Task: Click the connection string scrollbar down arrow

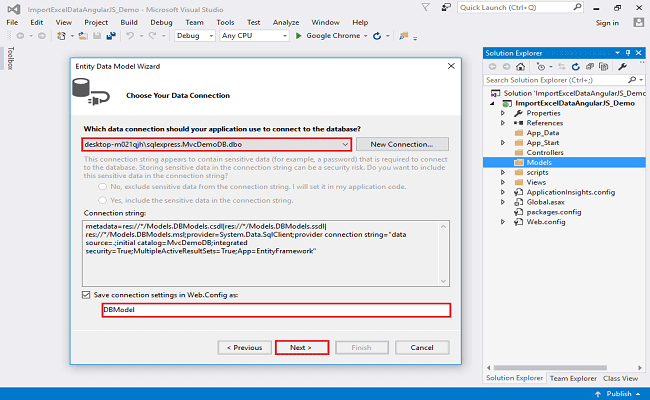Action: [443, 281]
